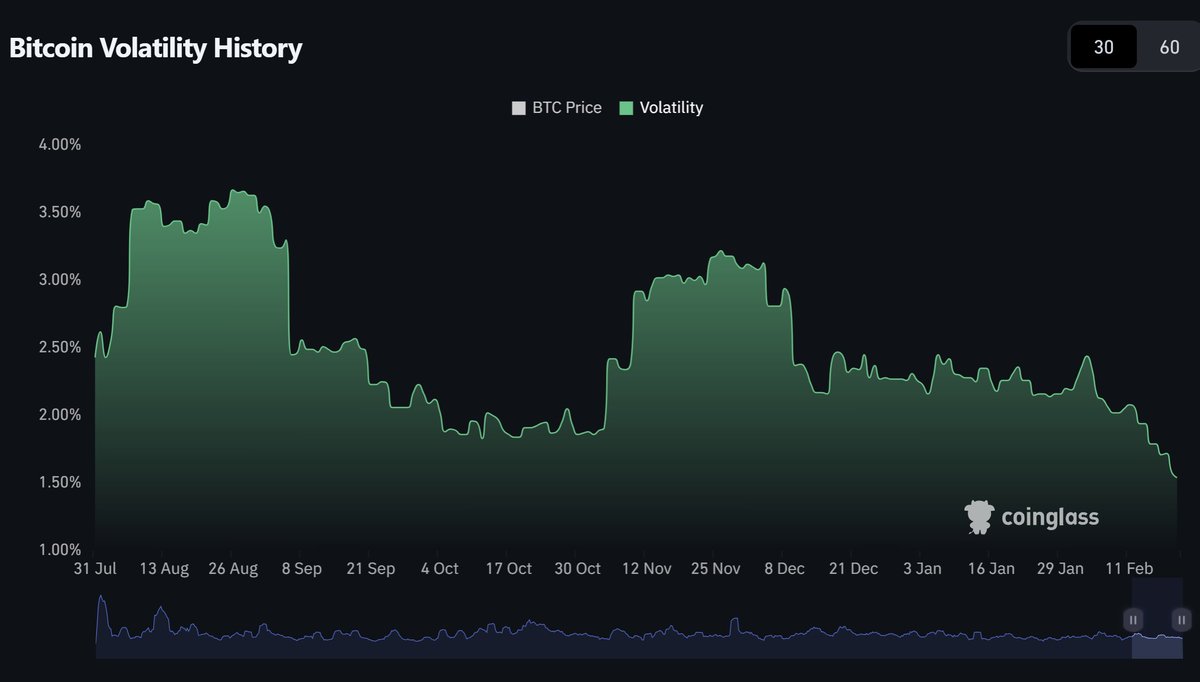Click the Coinglass bear logo icon
The image size is (1200, 682).
pos(978,517)
